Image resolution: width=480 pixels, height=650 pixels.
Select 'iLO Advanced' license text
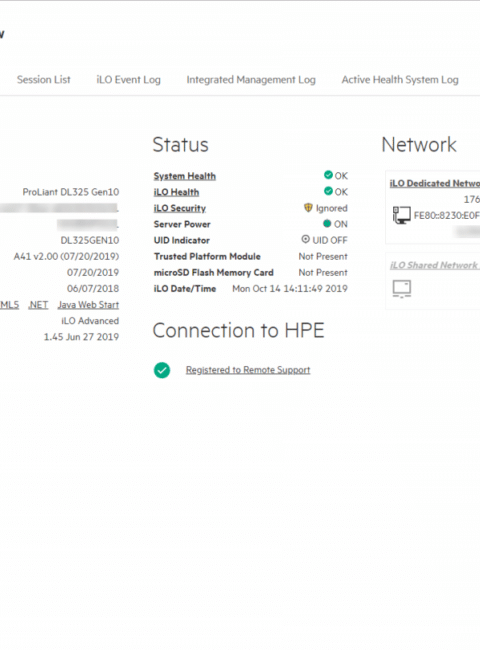click(90, 321)
